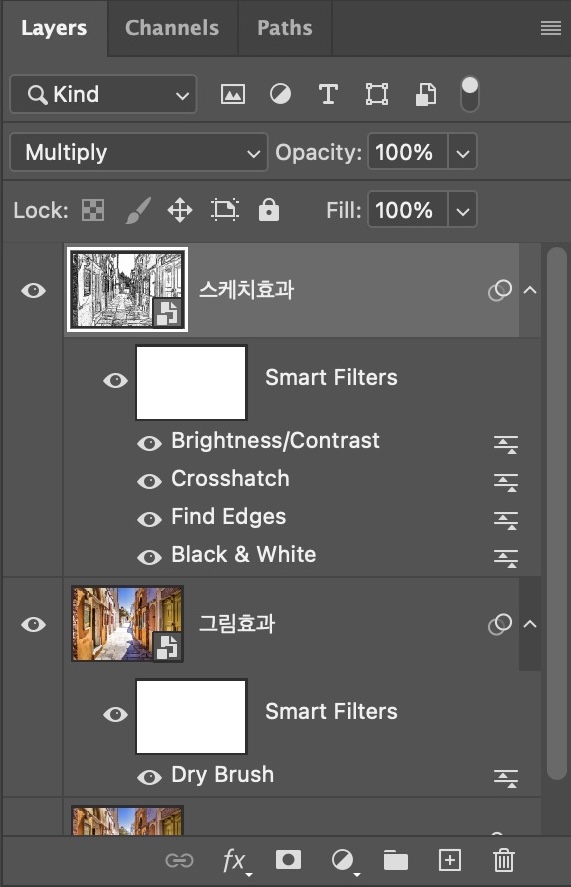
Task: Toggle Dry Brush filter visibility
Action: (149, 777)
